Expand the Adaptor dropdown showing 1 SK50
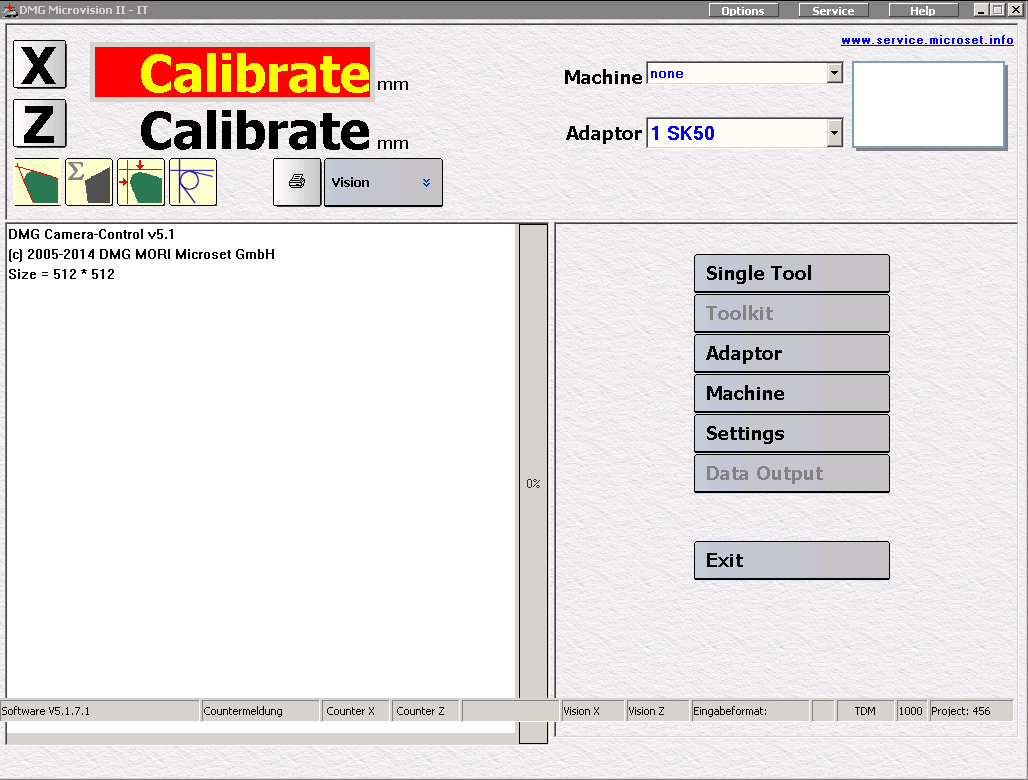 coord(834,133)
